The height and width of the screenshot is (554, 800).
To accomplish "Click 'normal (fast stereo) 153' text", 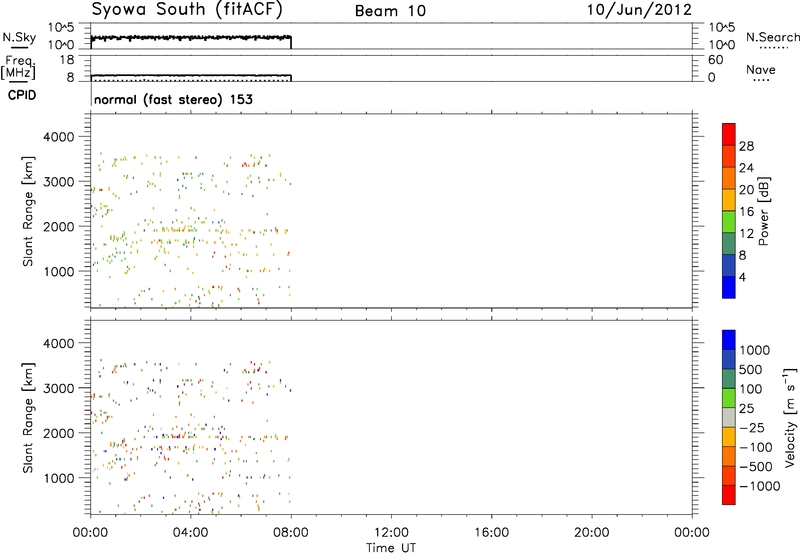I will [173, 99].
